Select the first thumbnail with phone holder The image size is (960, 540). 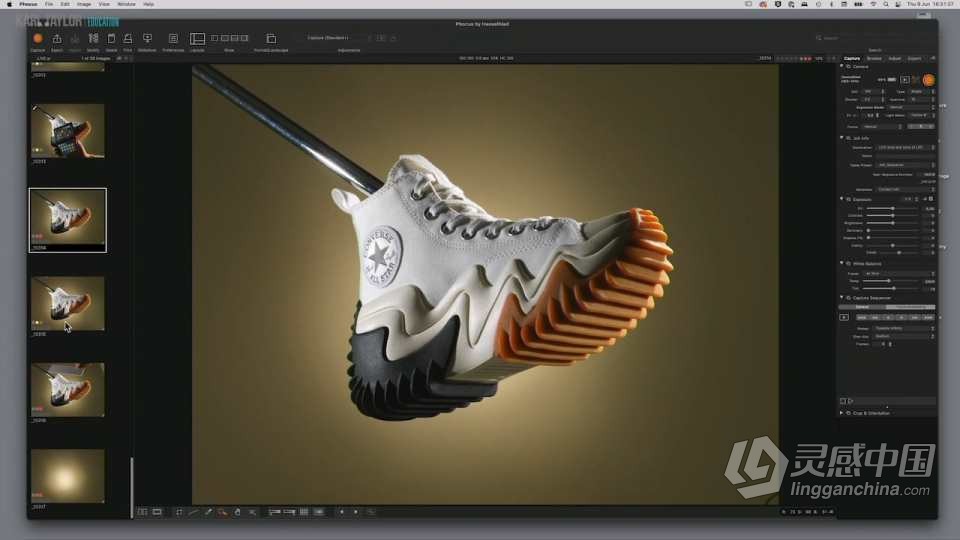tap(67, 130)
